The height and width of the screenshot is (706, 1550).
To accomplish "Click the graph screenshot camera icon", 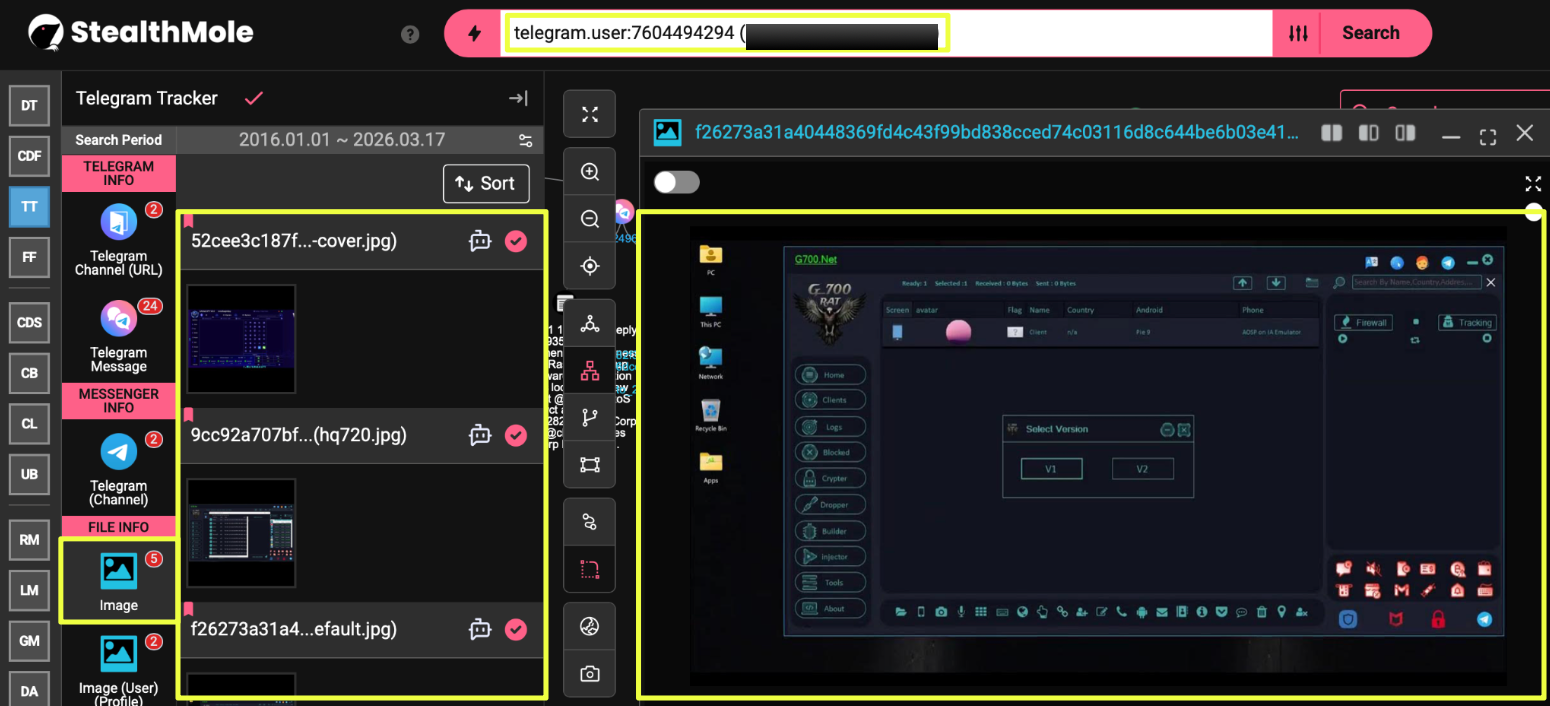I will [x=590, y=673].
